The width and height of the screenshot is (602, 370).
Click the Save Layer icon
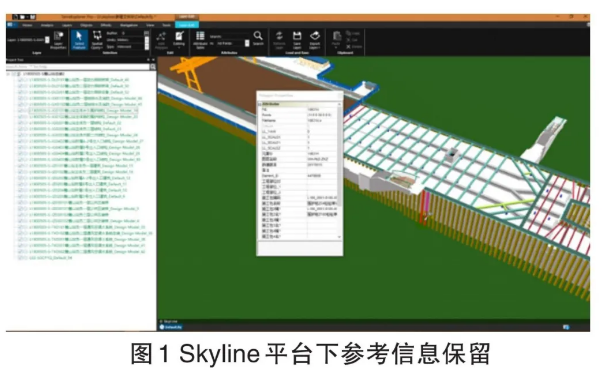pyautogui.click(x=297, y=40)
